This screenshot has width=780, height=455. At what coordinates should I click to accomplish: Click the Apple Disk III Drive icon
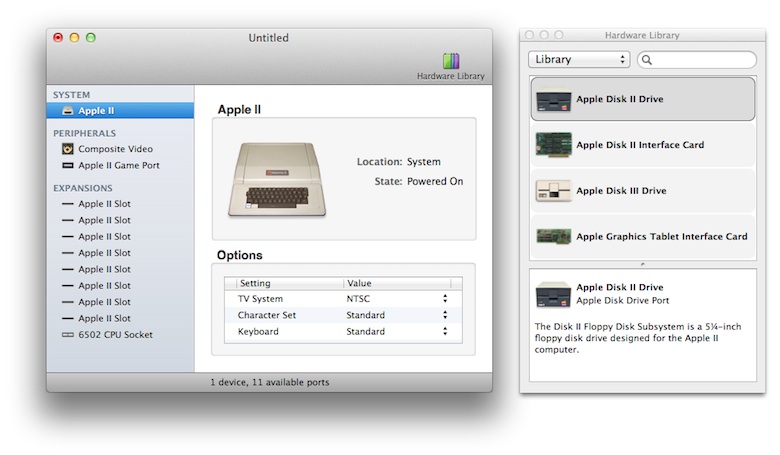point(553,190)
